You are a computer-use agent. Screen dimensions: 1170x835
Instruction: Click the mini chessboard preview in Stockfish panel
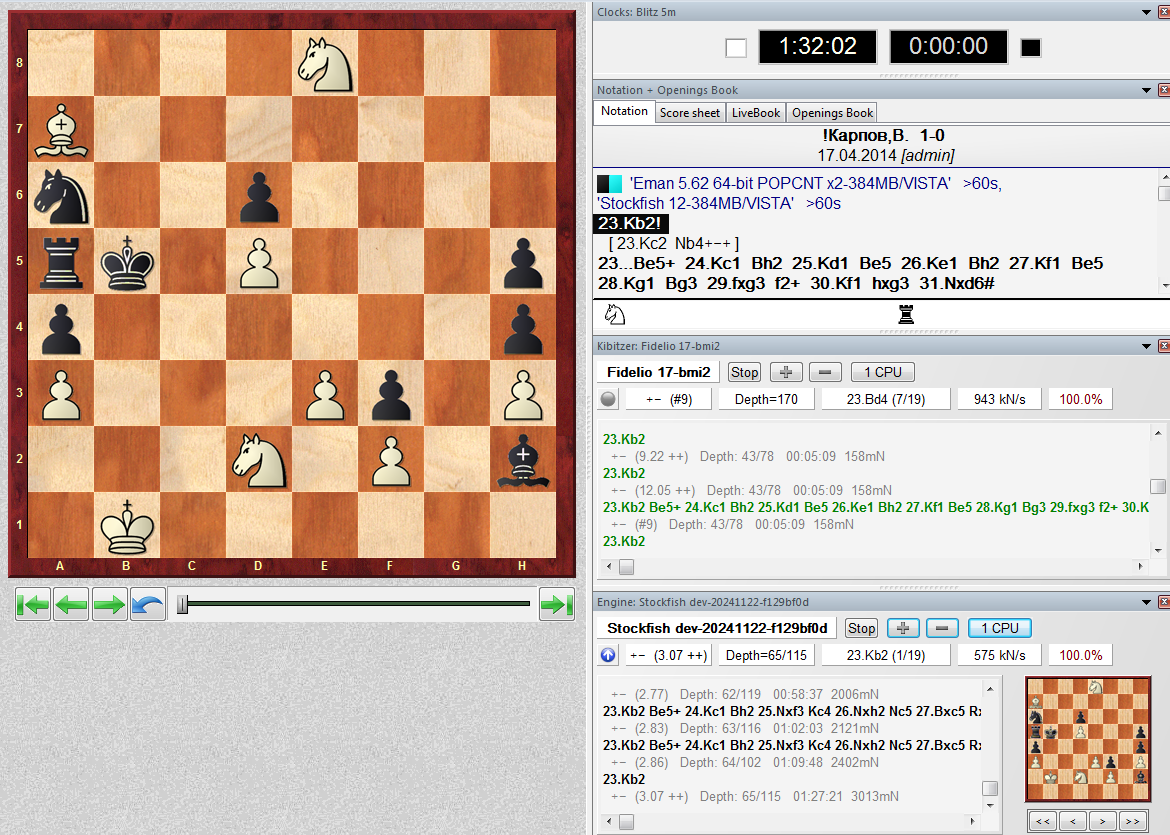point(1088,739)
